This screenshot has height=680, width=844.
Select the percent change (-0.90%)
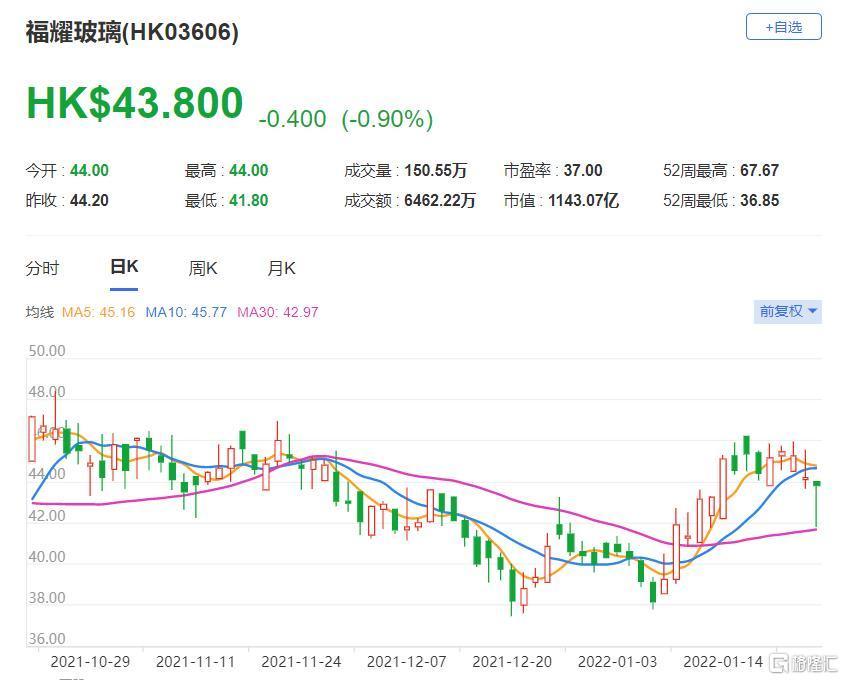click(387, 119)
